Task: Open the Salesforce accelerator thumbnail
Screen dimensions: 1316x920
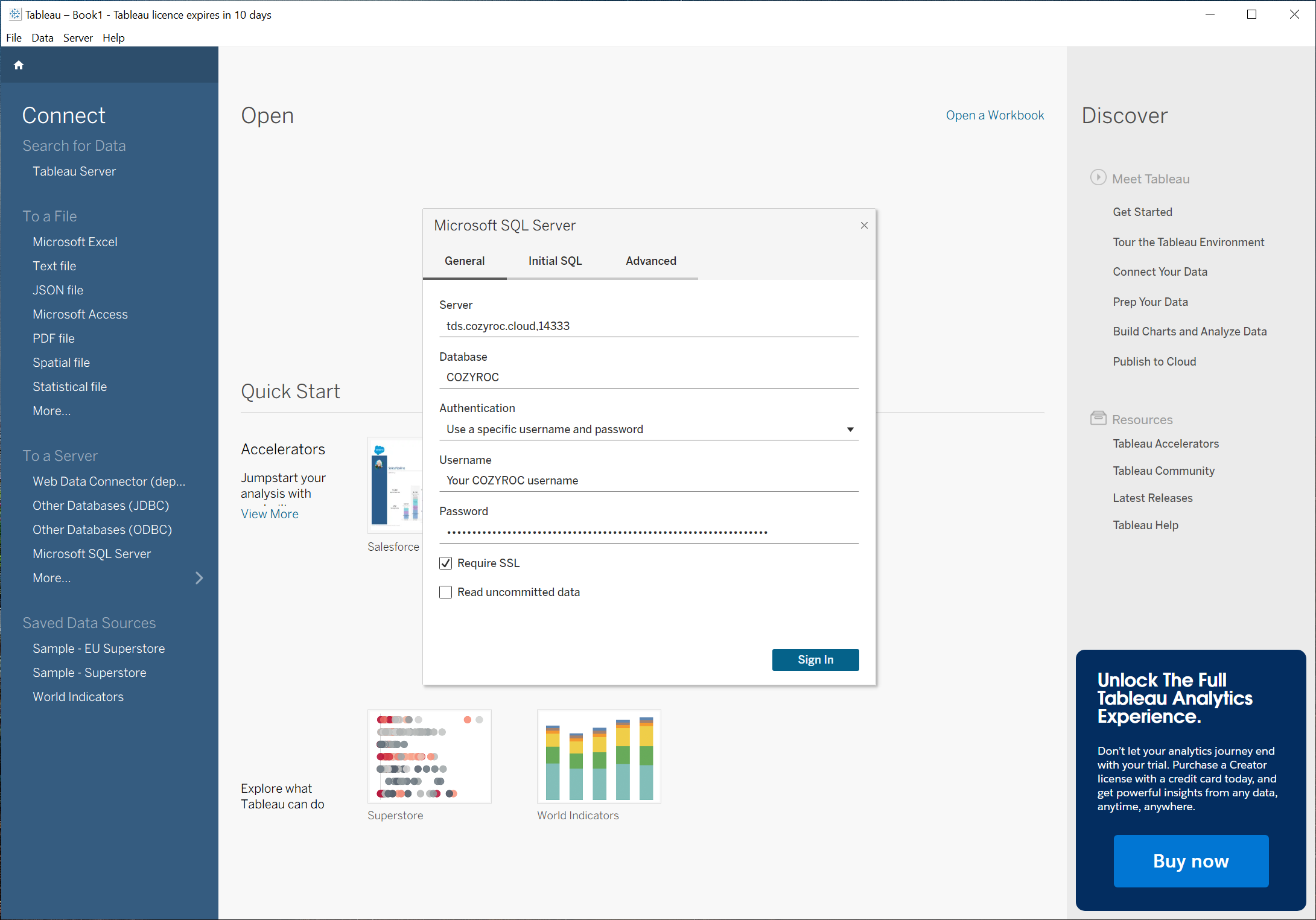Action: pos(395,485)
